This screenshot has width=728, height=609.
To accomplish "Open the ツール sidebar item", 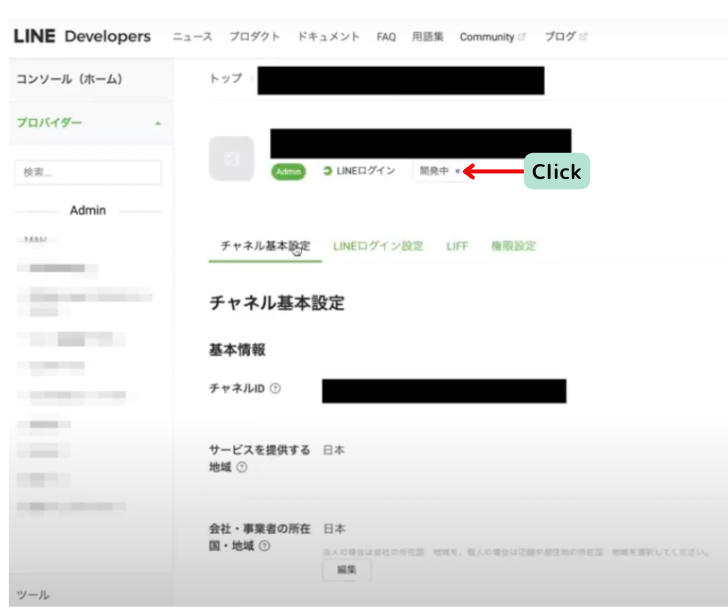I will pyautogui.click(x=33, y=595).
